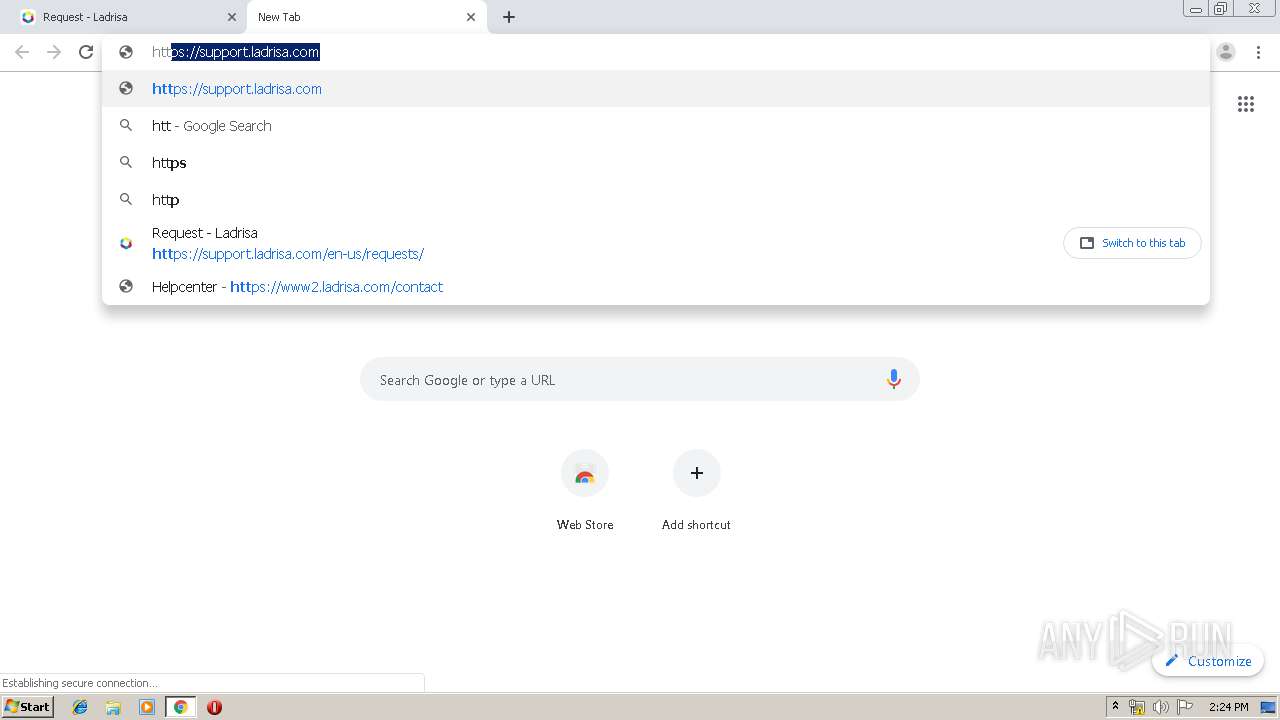
Task: Launch Internet Explorer from the taskbar
Action: tap(80, 707)
